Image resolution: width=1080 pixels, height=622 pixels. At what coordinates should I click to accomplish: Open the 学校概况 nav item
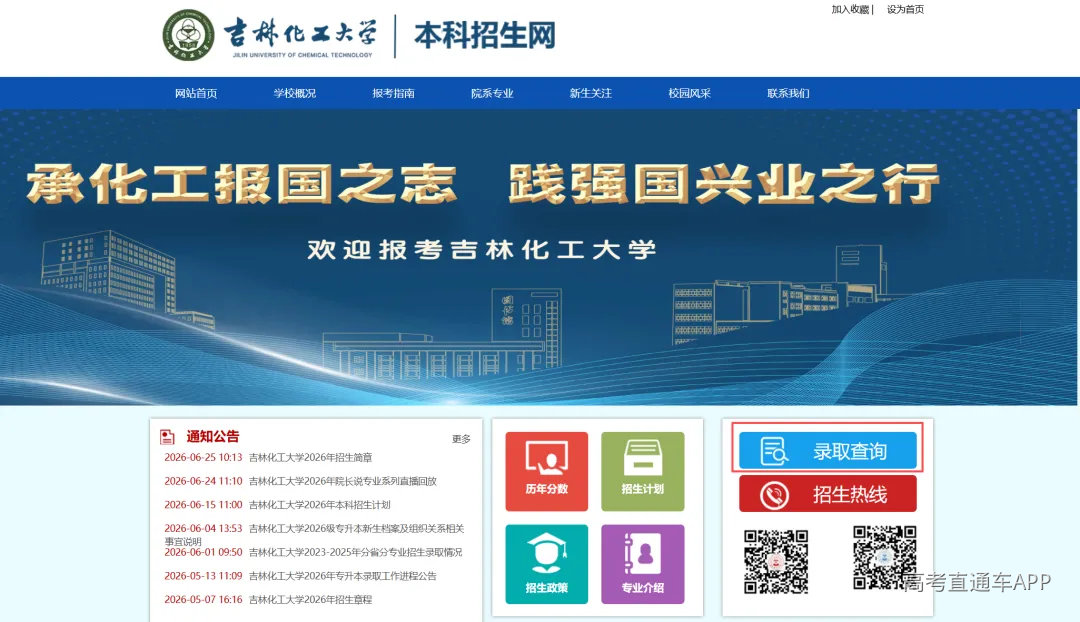coord(295,94)
